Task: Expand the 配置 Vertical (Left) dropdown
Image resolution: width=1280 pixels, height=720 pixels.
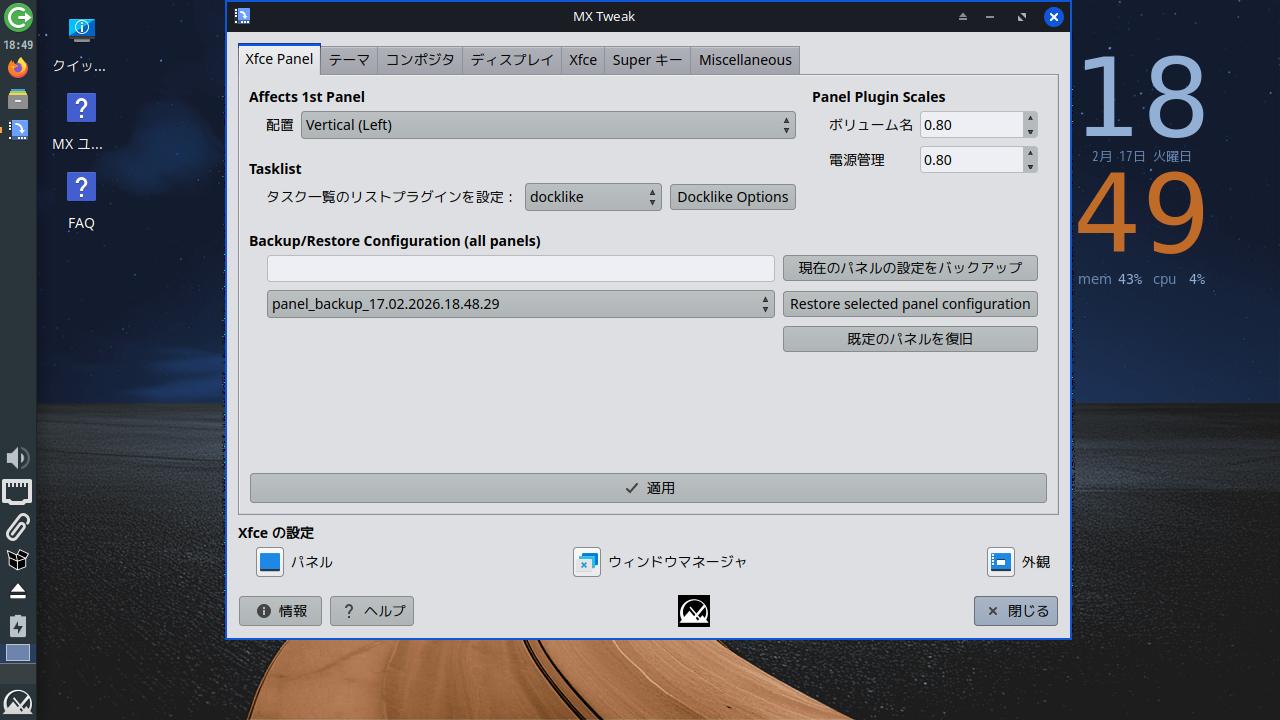Action: [x=548, y=125]
